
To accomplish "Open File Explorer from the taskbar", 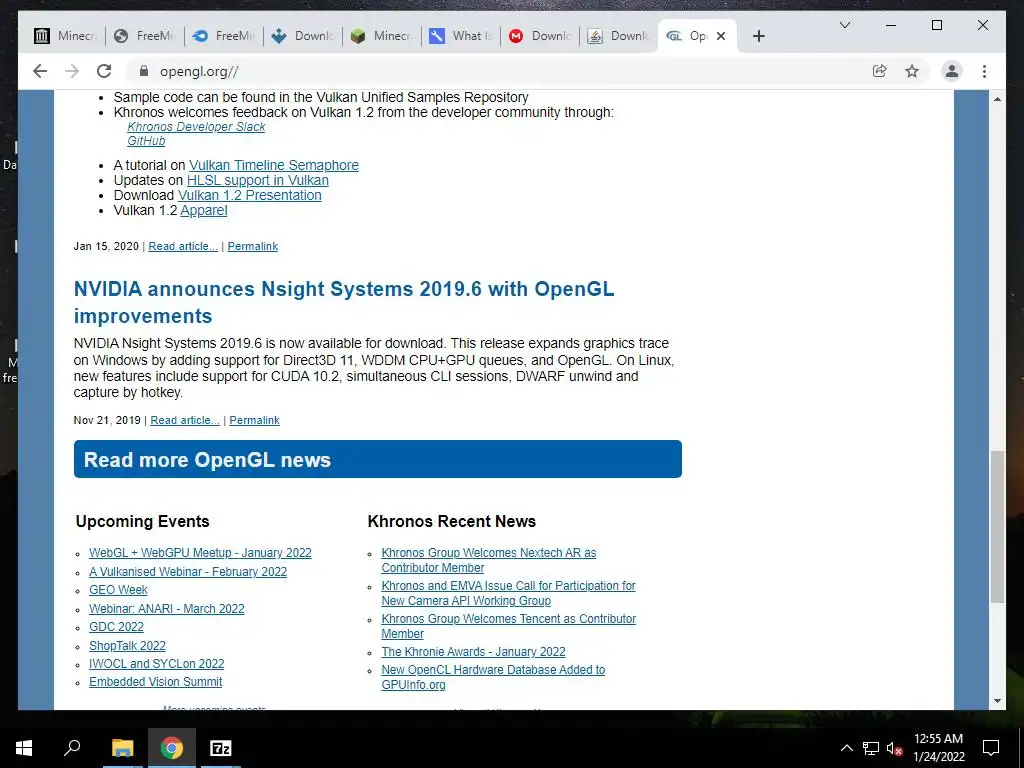I will (x=122, y=748).
